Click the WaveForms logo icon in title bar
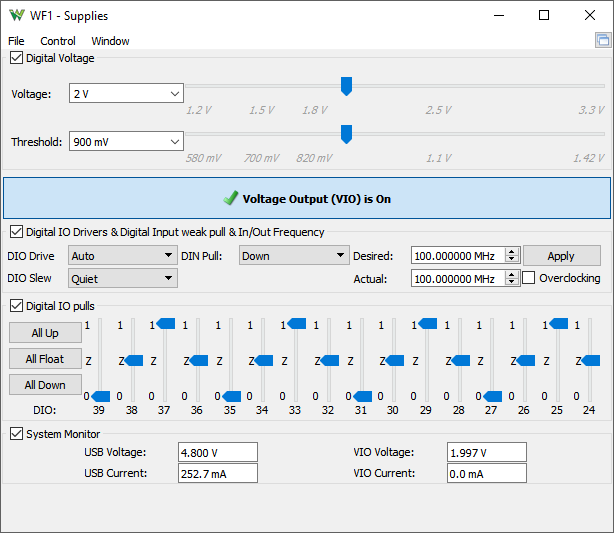This screenshot has height=533, width=614. coord(17,16)
